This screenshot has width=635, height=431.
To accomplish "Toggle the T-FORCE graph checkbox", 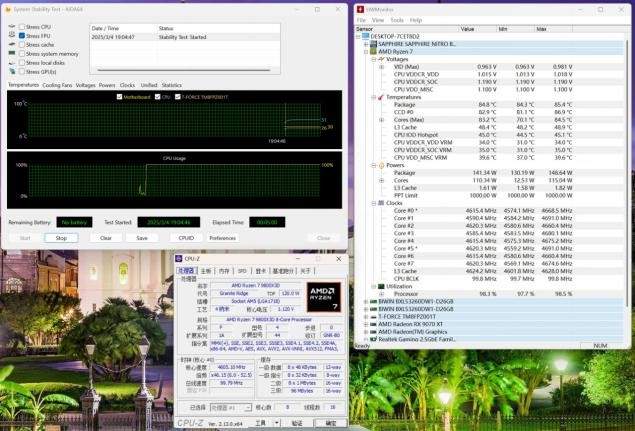I will [177, 97].
